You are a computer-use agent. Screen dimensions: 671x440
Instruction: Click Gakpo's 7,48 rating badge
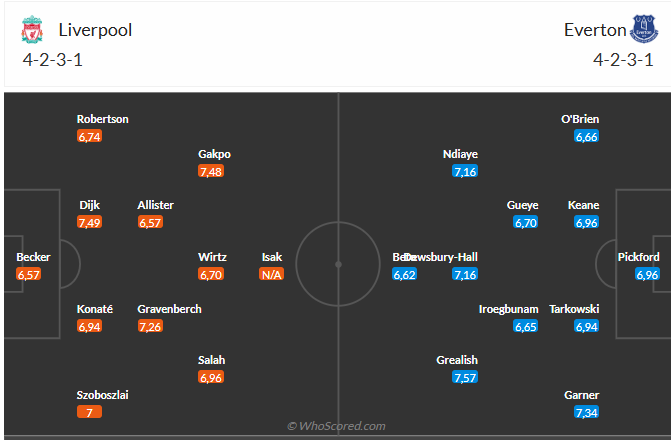211,172
